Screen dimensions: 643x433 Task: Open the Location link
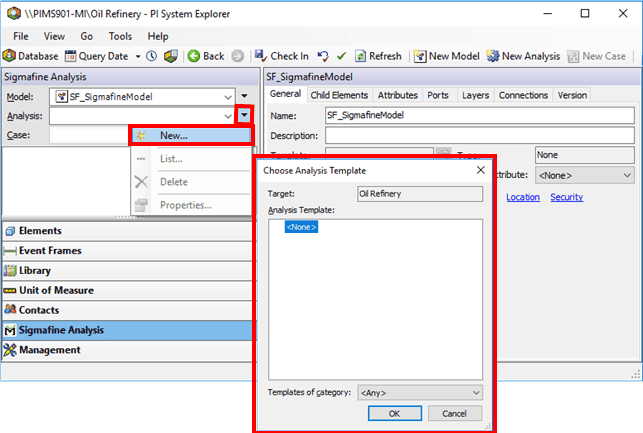[x=523, y=197]
